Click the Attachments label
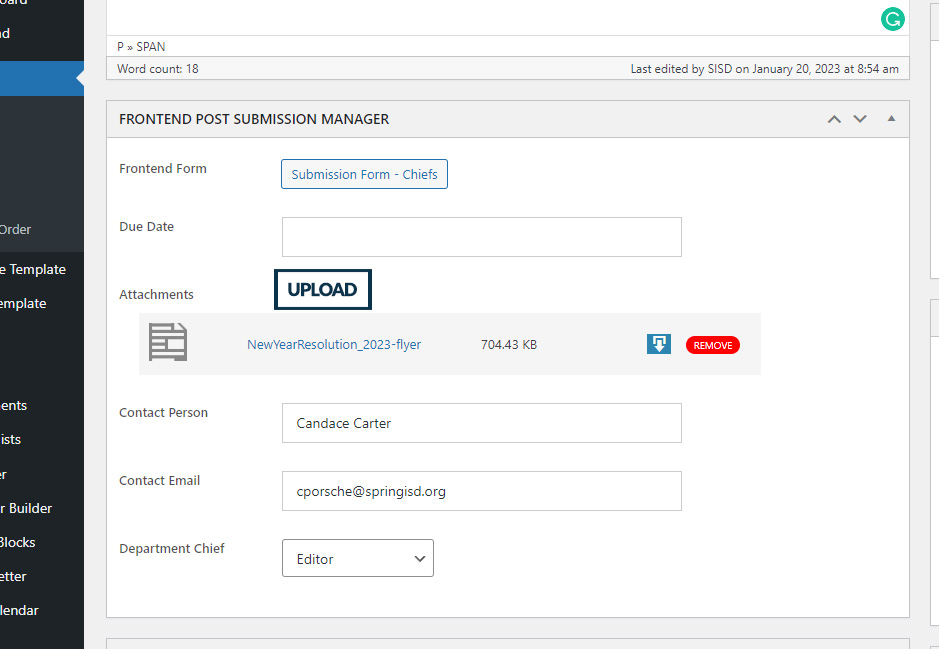This screenshot has width=939, height=649. pos(156,295)
